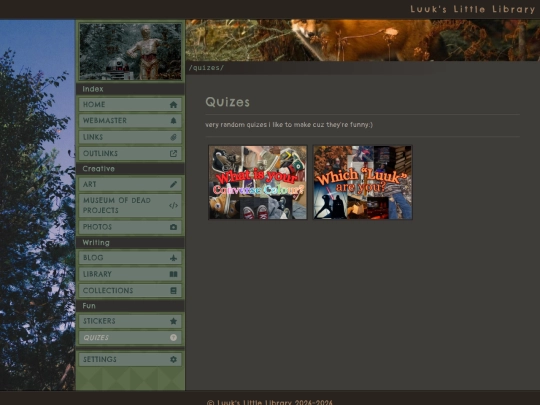Click the fox banner image

coord(363,40)
